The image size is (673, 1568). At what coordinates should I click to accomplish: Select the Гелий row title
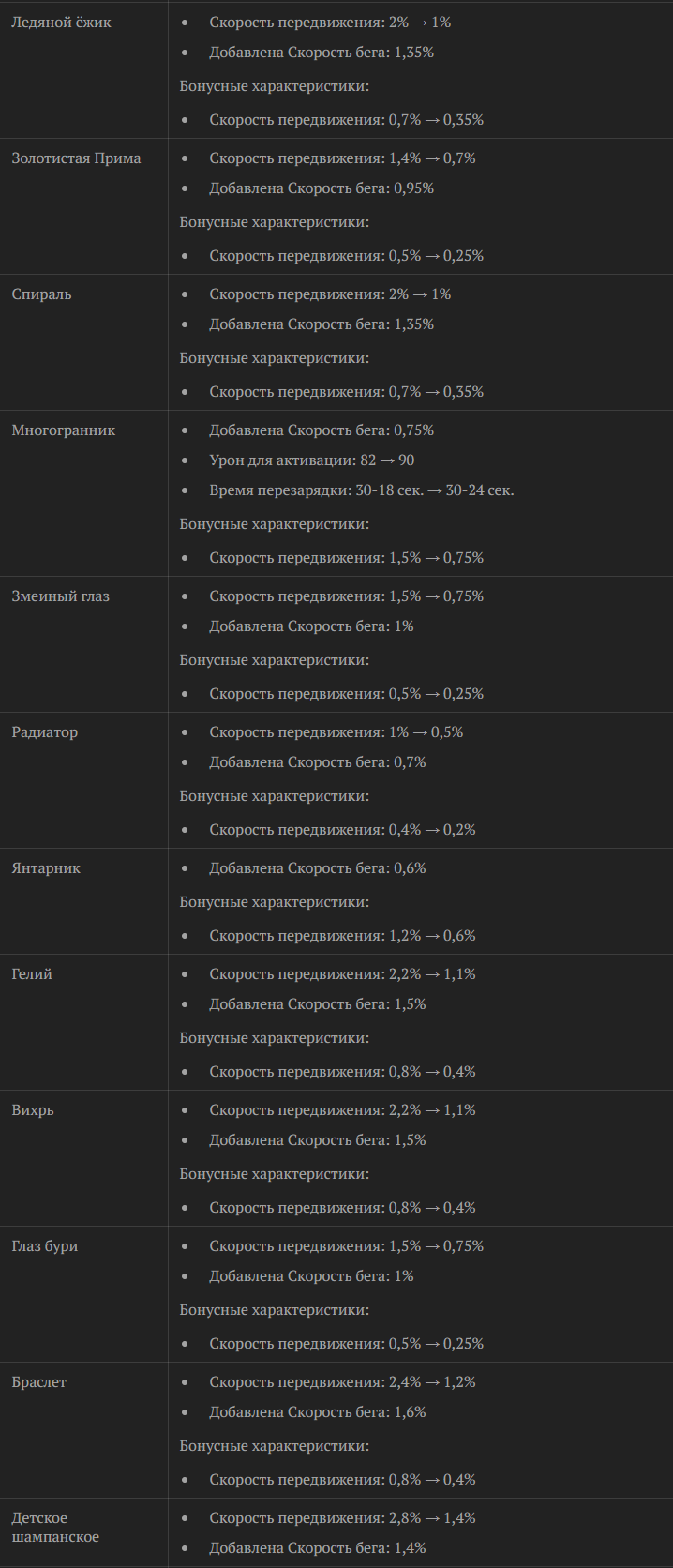pos(32,973)
